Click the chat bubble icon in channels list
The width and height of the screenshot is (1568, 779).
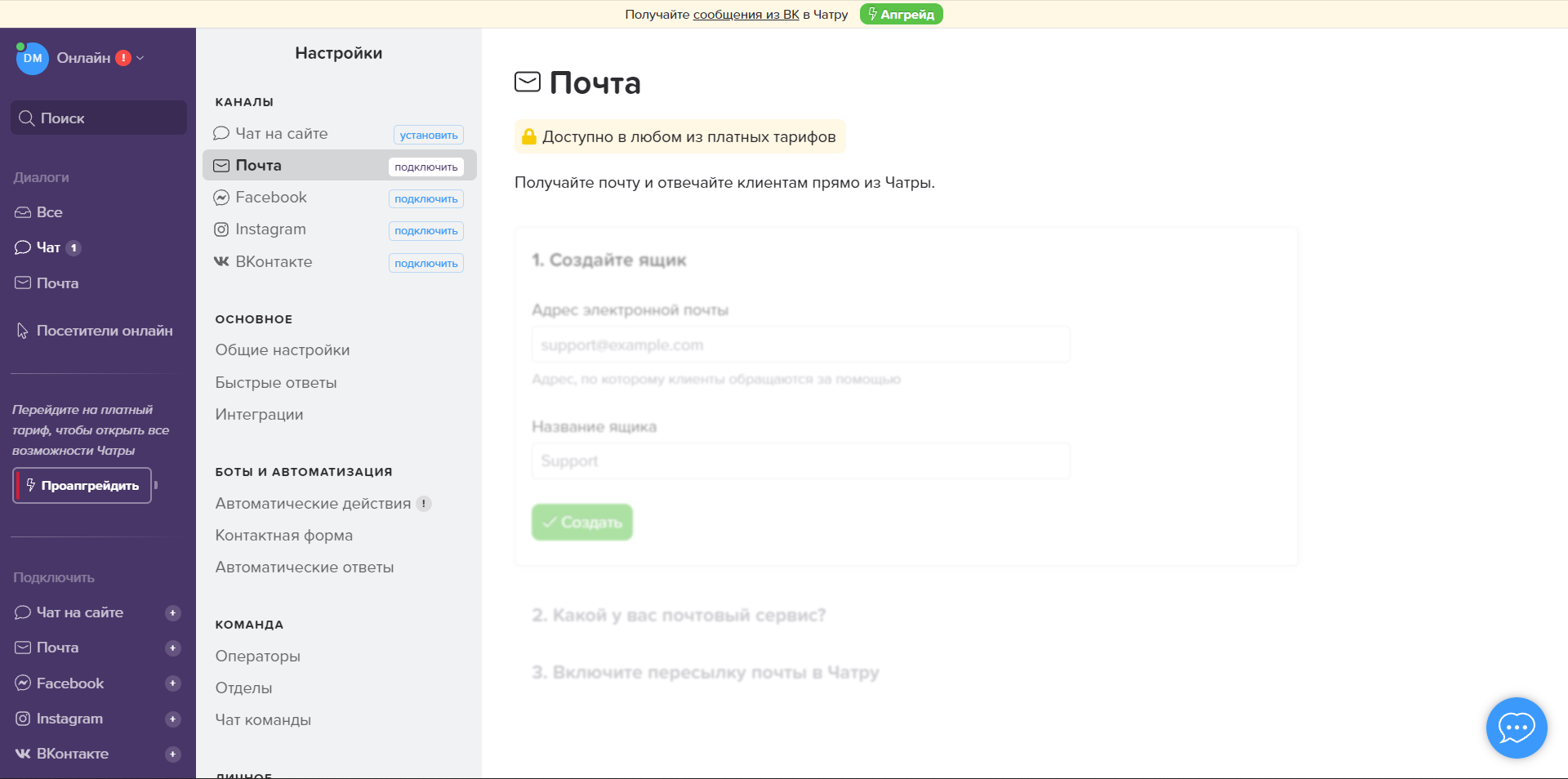[x=221, y=133]
